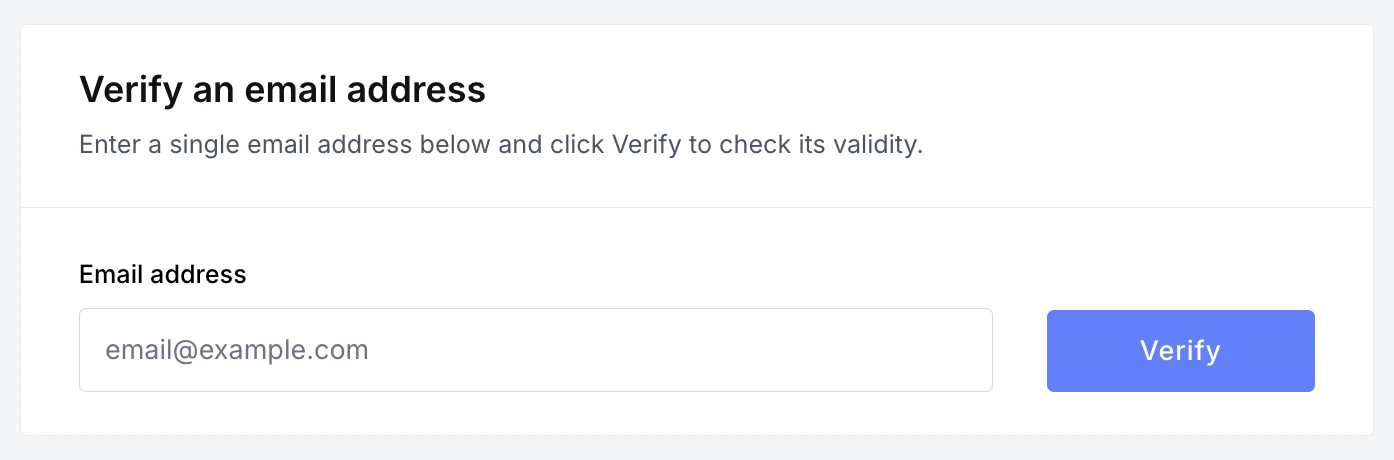Click the email@example.com placeholder text
1394x460 pixels.
coord(237,350)
